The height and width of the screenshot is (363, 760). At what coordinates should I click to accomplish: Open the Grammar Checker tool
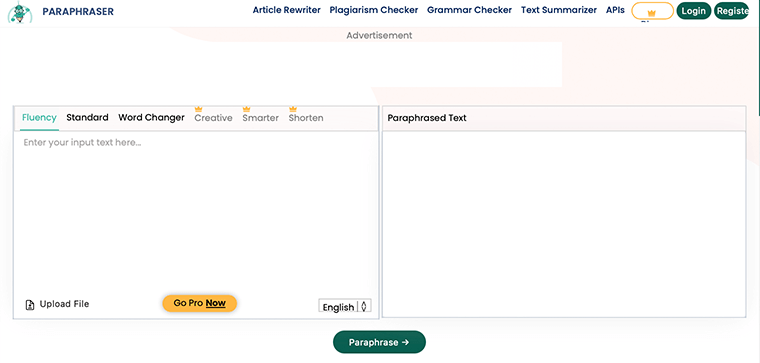tap(469, 10)
